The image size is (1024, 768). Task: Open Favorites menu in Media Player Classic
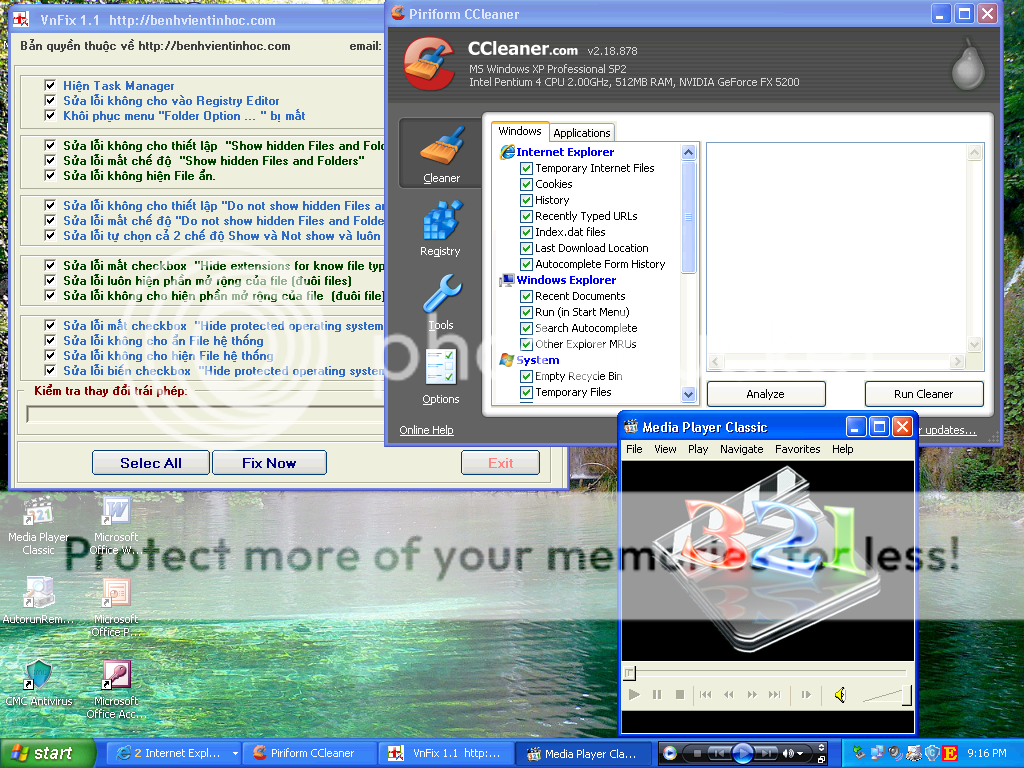(798, 449)
